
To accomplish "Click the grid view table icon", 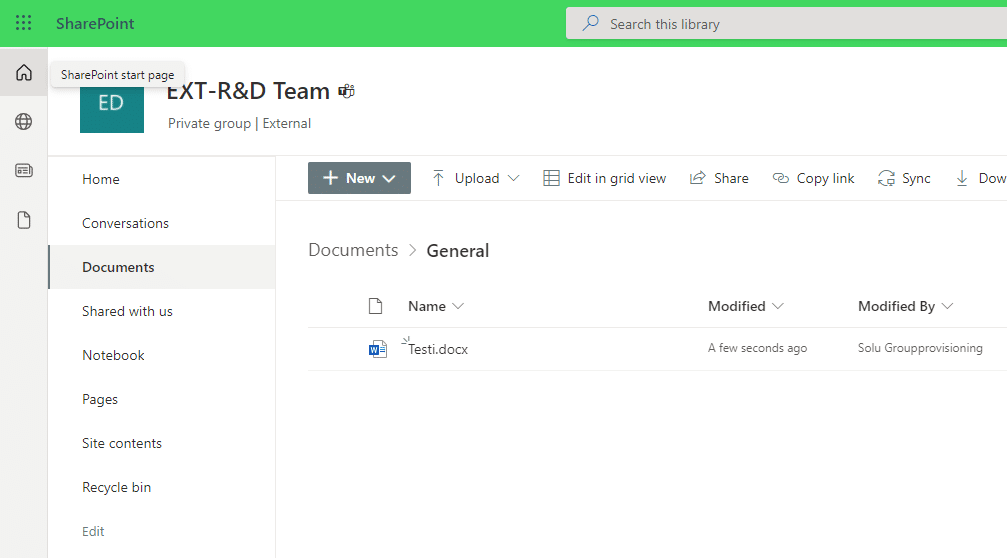I will pyautogui.click(x=551, y=178).
